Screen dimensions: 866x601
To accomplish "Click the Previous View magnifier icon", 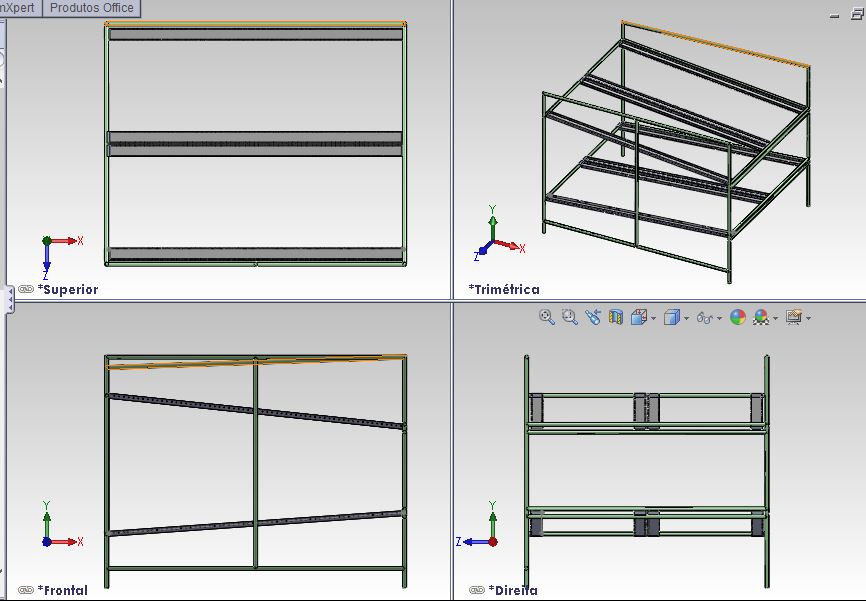I will (x=592, y=315).
